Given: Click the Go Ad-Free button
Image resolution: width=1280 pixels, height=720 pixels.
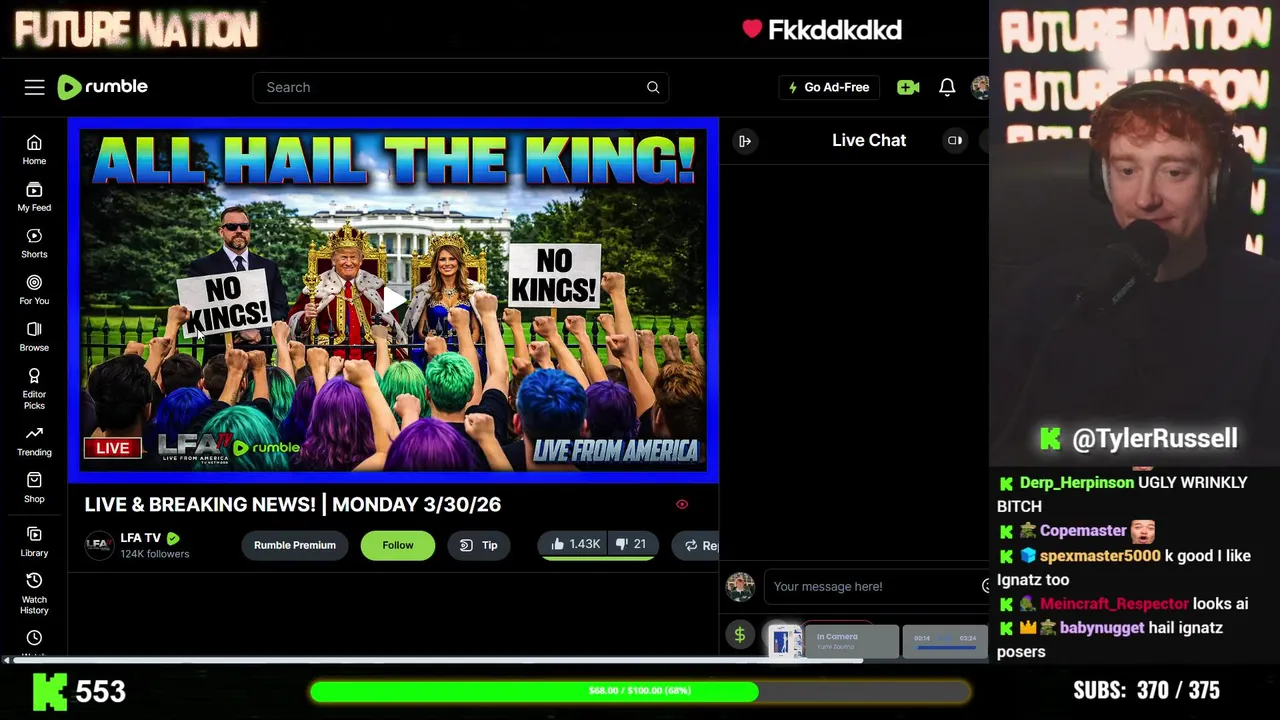Looking at the screenshot, I should click(829, 87).
